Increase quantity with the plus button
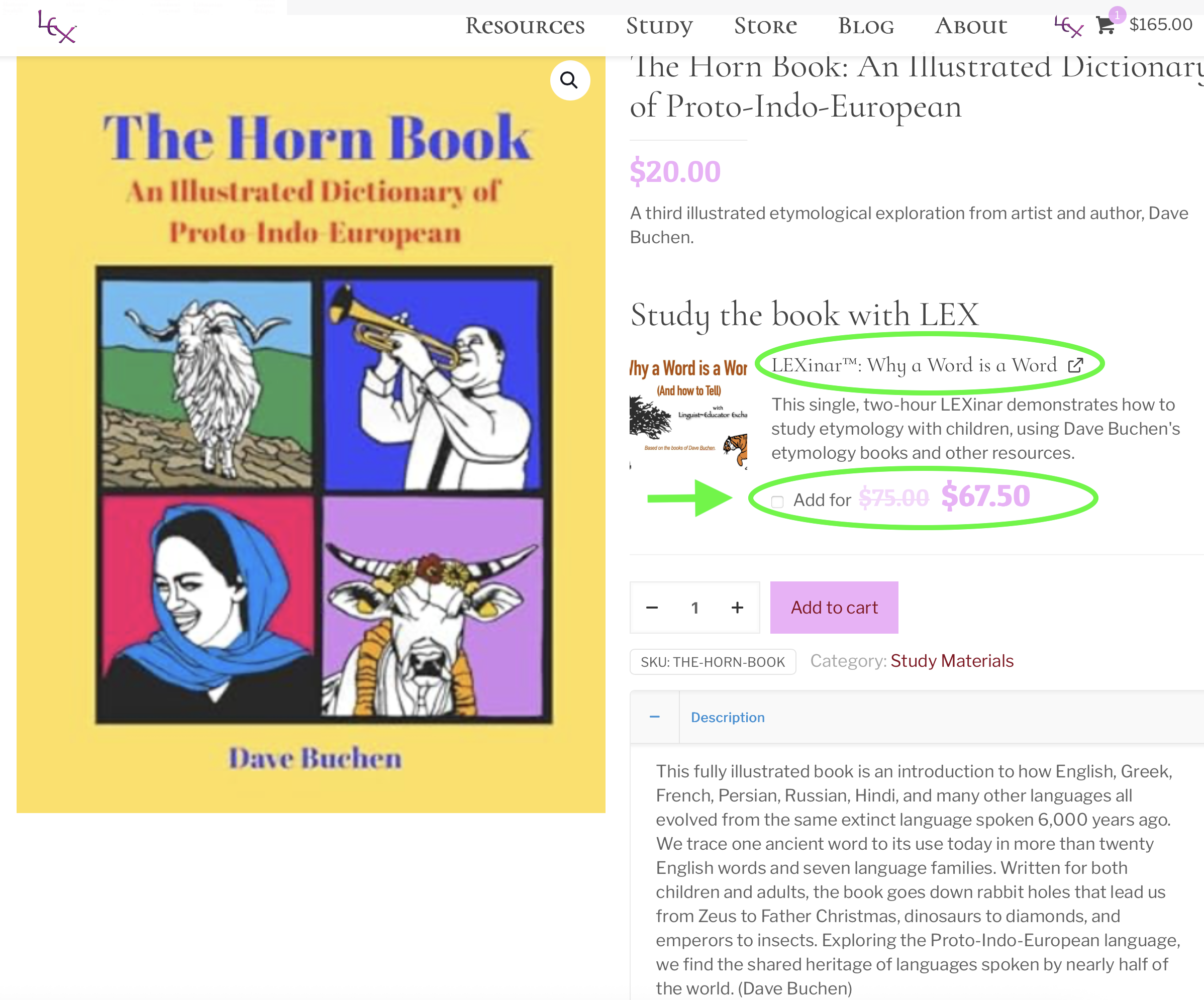The height and width of the screenshot is (1000, 1204). (737, 607)
